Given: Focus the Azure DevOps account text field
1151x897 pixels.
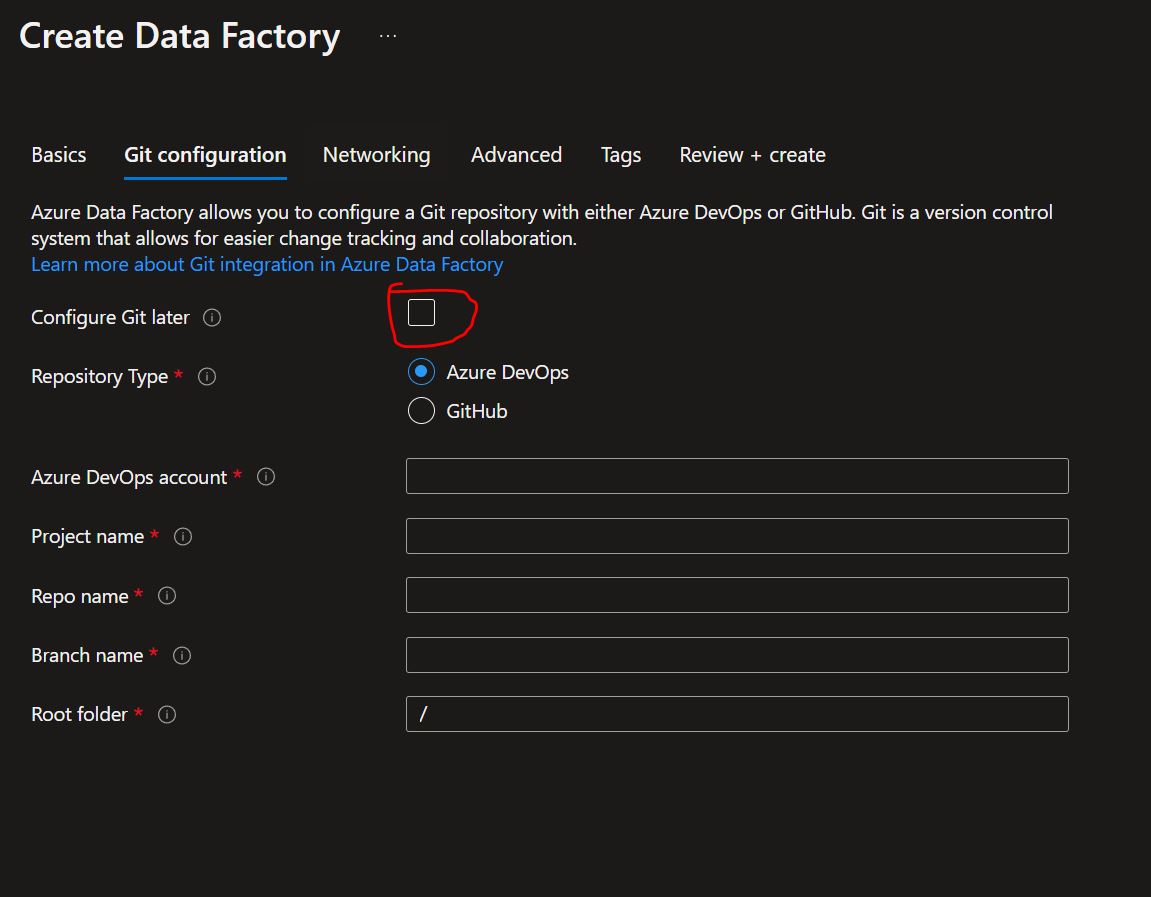Looking at the screenshot, I should click(x=737, y=476).
